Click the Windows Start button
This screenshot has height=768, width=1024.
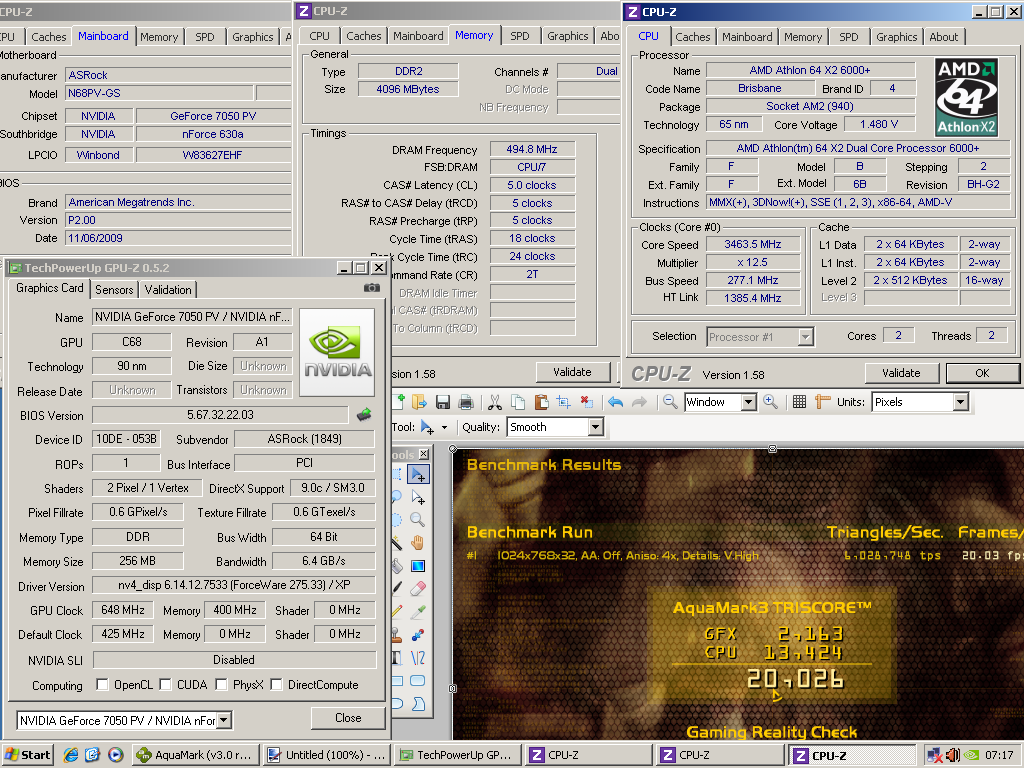coord(27,755)
